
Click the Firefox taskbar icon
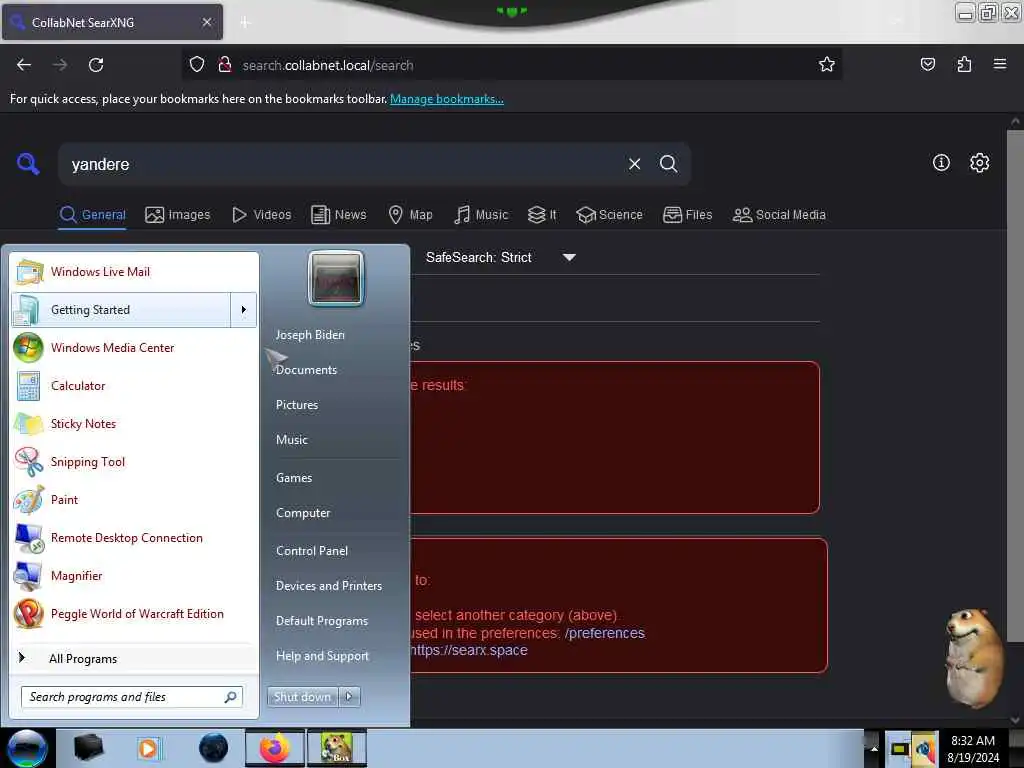pyautogui.click(x=275, y=748)
